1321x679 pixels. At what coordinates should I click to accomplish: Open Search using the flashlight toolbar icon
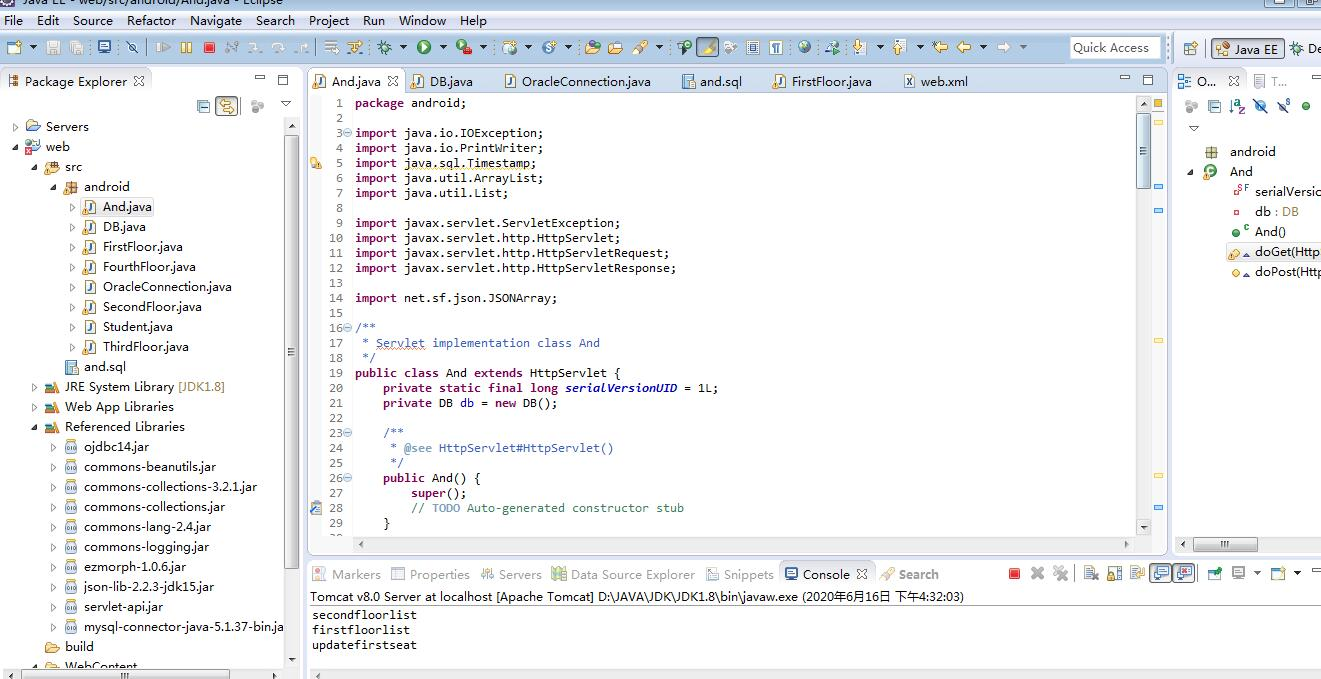pos(707,47)
